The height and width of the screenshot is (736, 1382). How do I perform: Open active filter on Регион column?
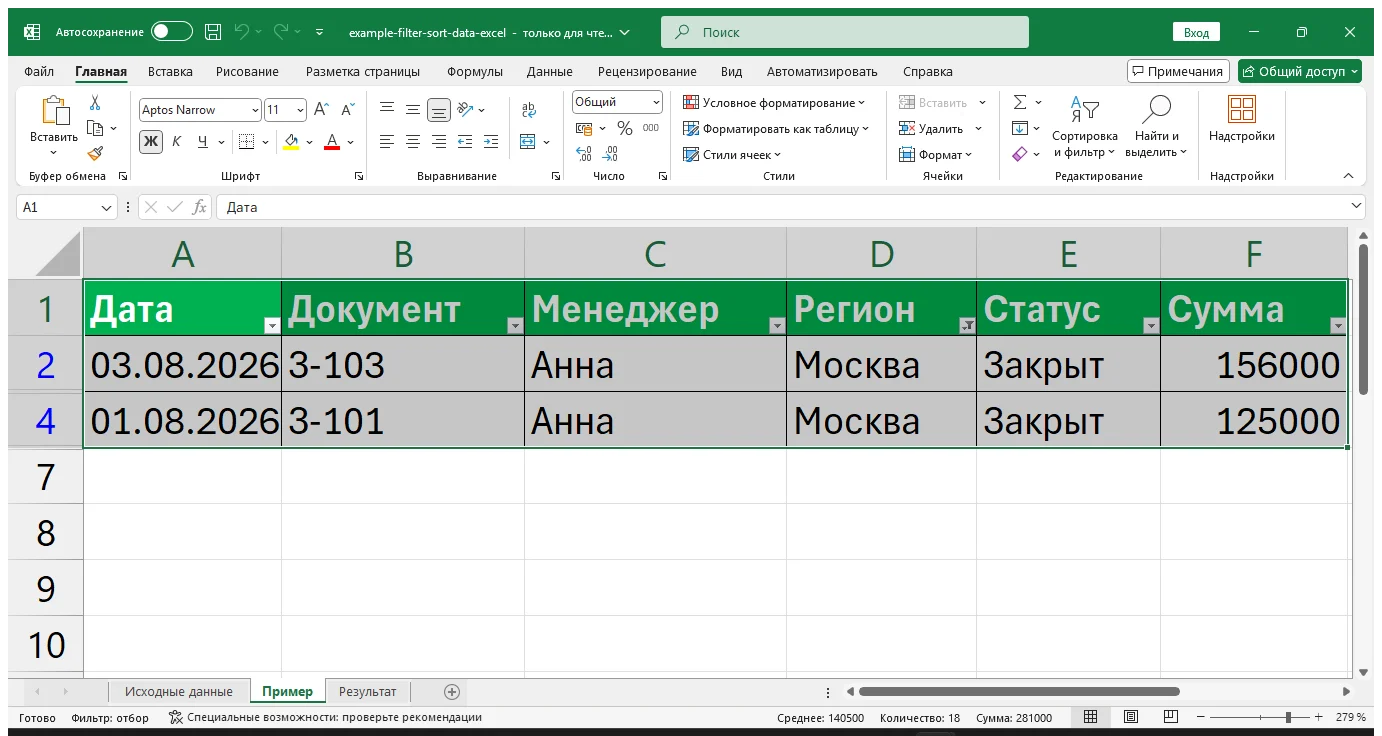[967, 326]
